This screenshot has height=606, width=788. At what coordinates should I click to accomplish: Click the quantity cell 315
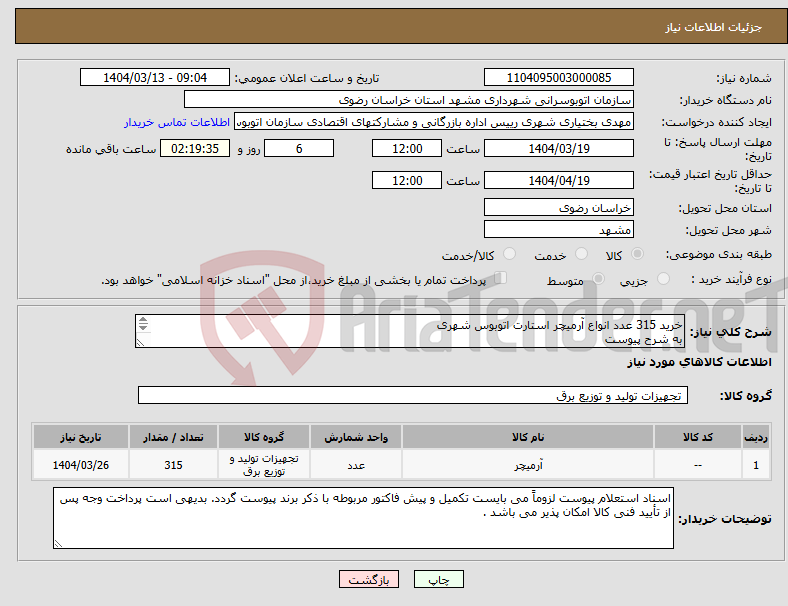tap(173, 465)
